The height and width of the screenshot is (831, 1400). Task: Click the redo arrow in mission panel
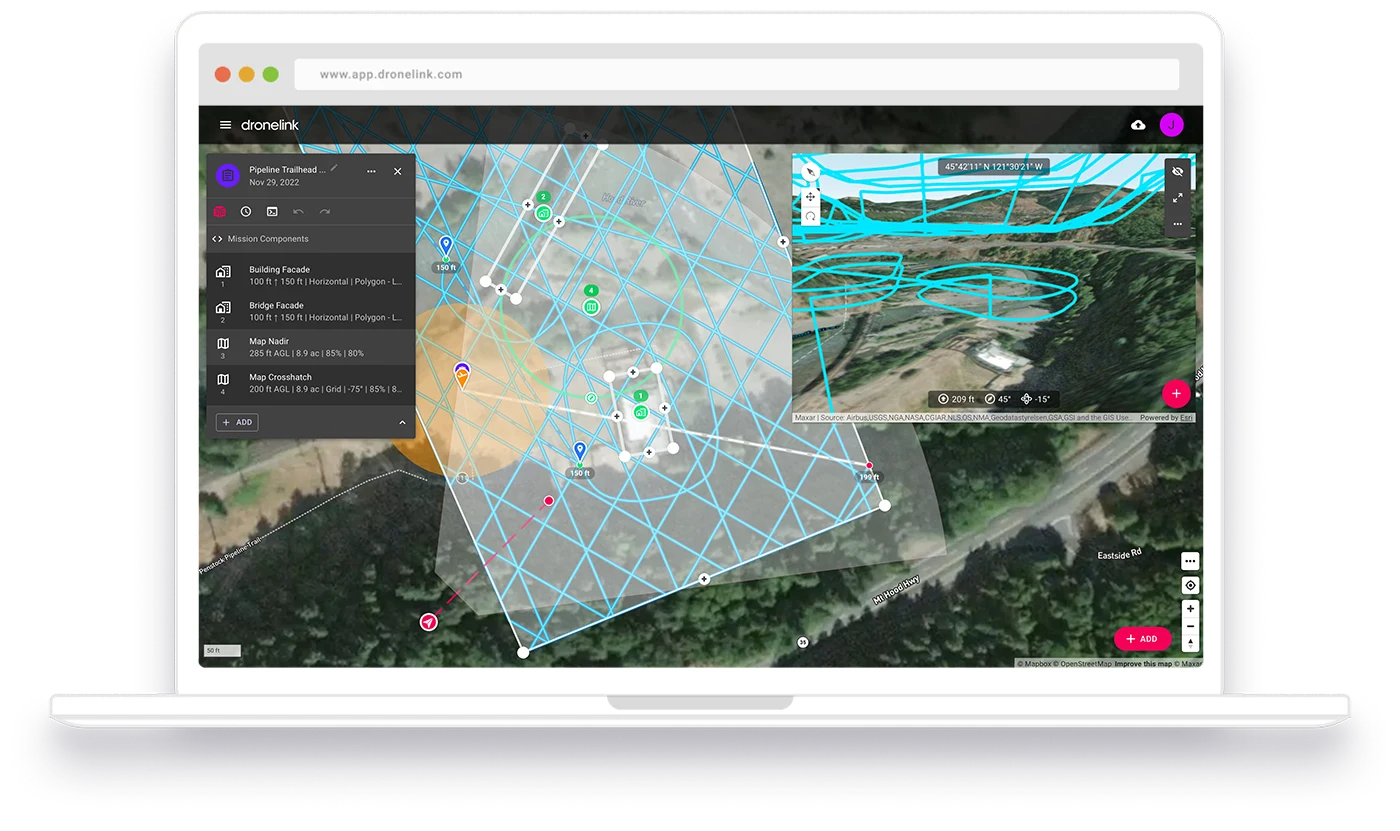(x=324, y=212)
